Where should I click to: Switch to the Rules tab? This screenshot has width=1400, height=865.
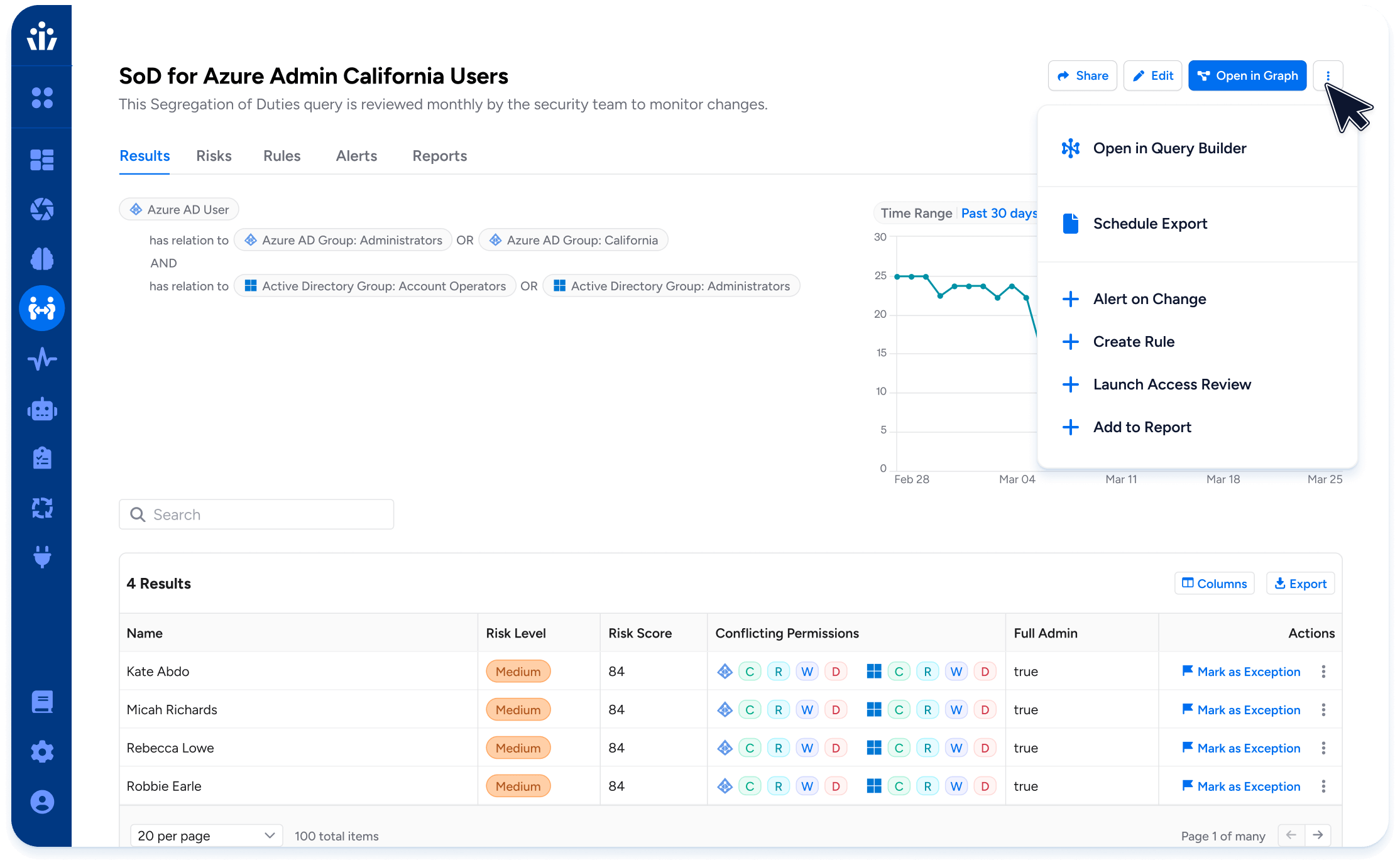tap(282, 156)
